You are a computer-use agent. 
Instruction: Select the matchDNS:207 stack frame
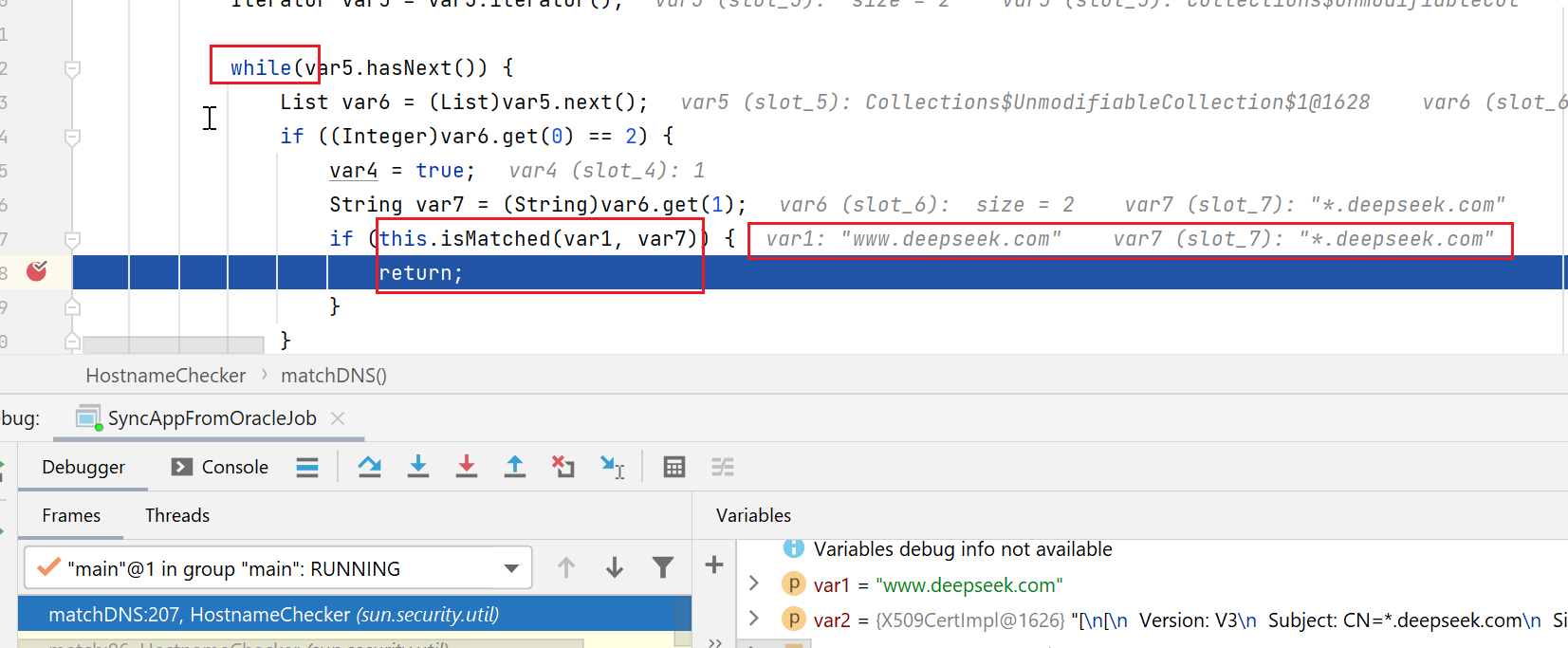click(273, 615)
